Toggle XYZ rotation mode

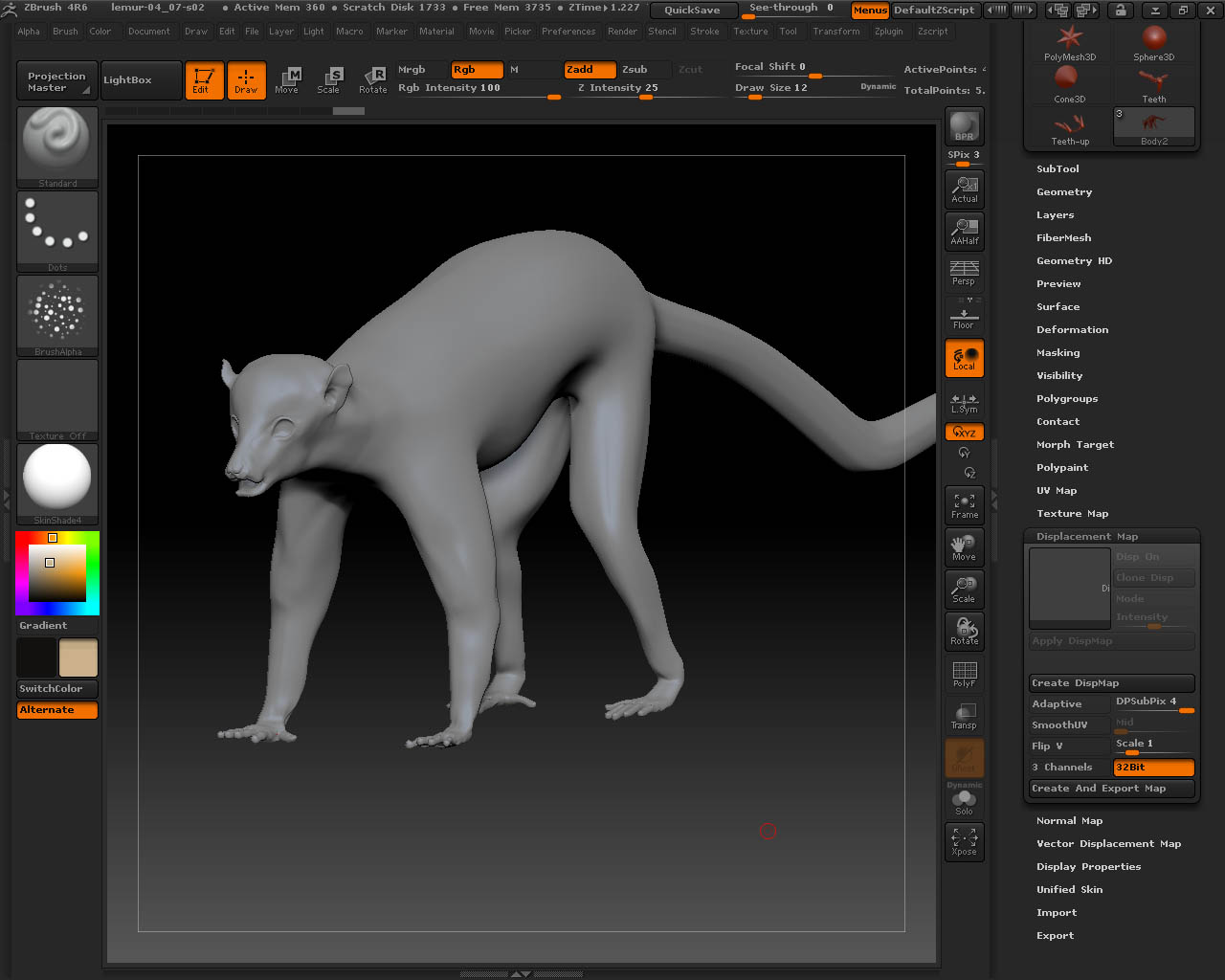964,433
